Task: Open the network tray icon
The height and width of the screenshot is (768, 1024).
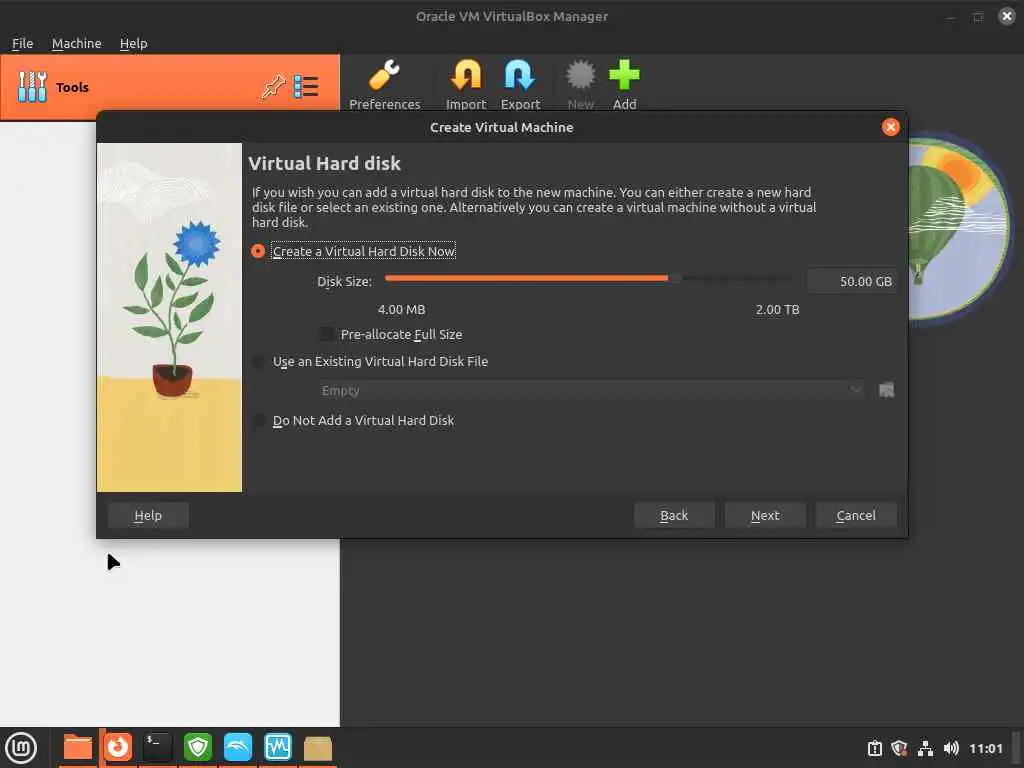Action: (x=925, y=748)
